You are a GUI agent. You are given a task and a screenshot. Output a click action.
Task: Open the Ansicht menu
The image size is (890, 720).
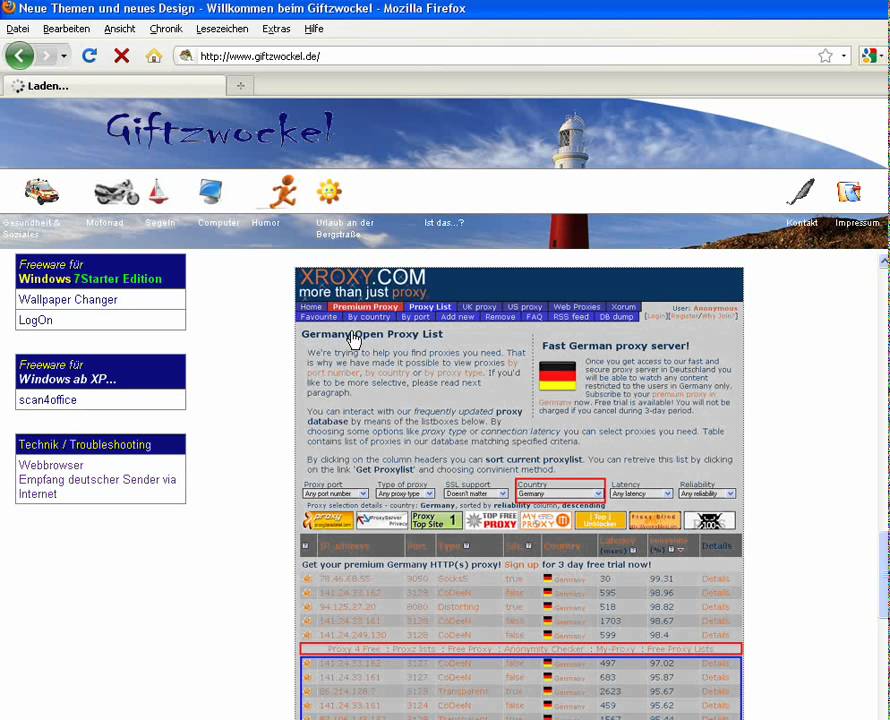click(x=120, y=29)
